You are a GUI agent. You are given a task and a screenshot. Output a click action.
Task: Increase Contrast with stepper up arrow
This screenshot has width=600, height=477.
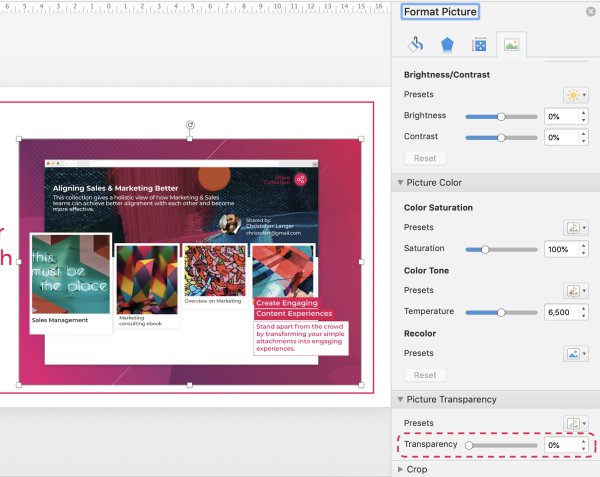(583, 134)
